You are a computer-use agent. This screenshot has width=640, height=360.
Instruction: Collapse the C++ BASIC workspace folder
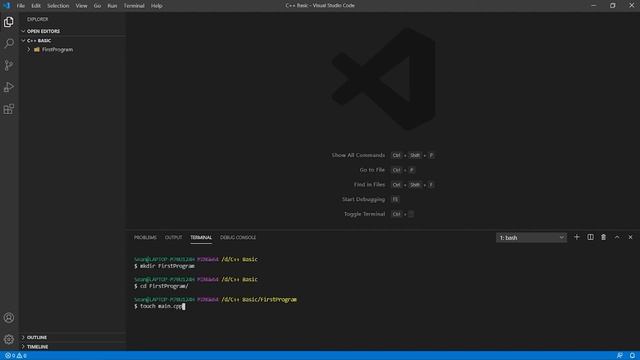[23, 40]
